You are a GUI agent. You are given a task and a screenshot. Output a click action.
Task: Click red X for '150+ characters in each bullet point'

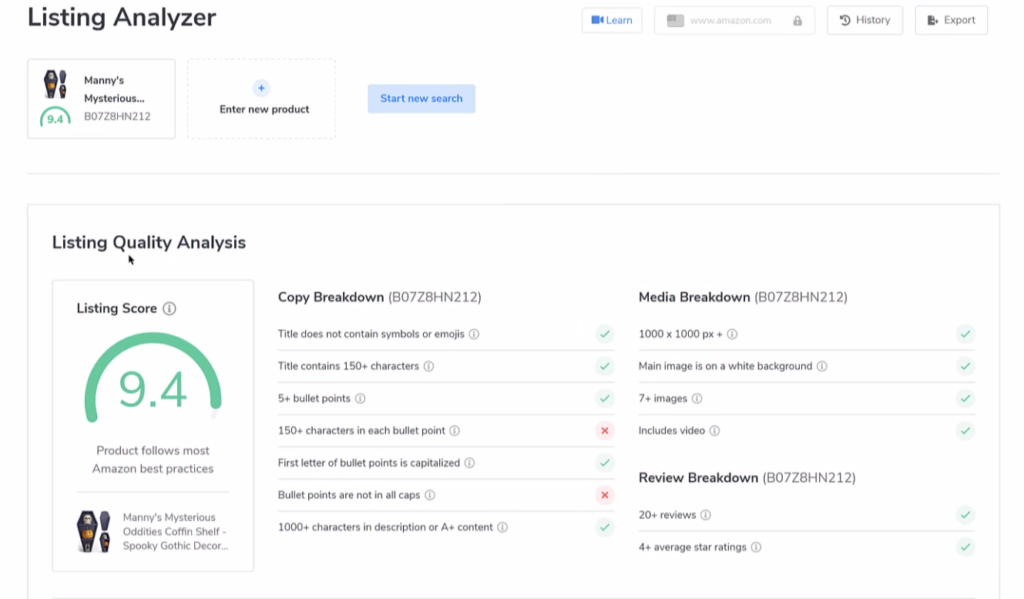[604, 431]
